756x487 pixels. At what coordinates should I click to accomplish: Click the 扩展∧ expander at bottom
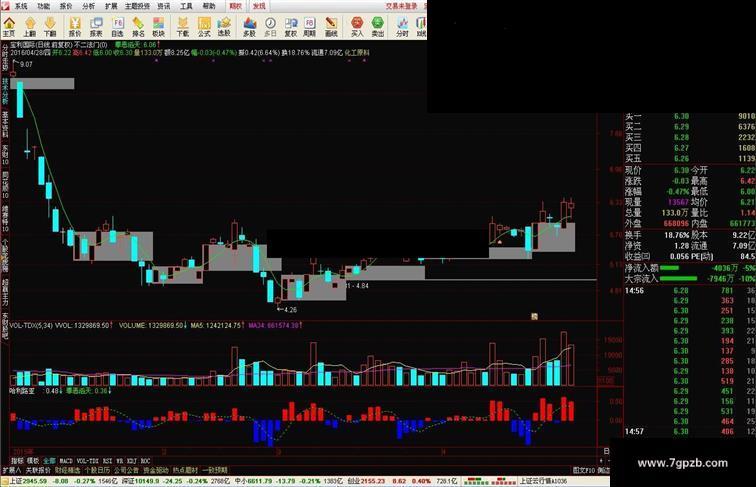pyautogui.click(x=12, y=470)
